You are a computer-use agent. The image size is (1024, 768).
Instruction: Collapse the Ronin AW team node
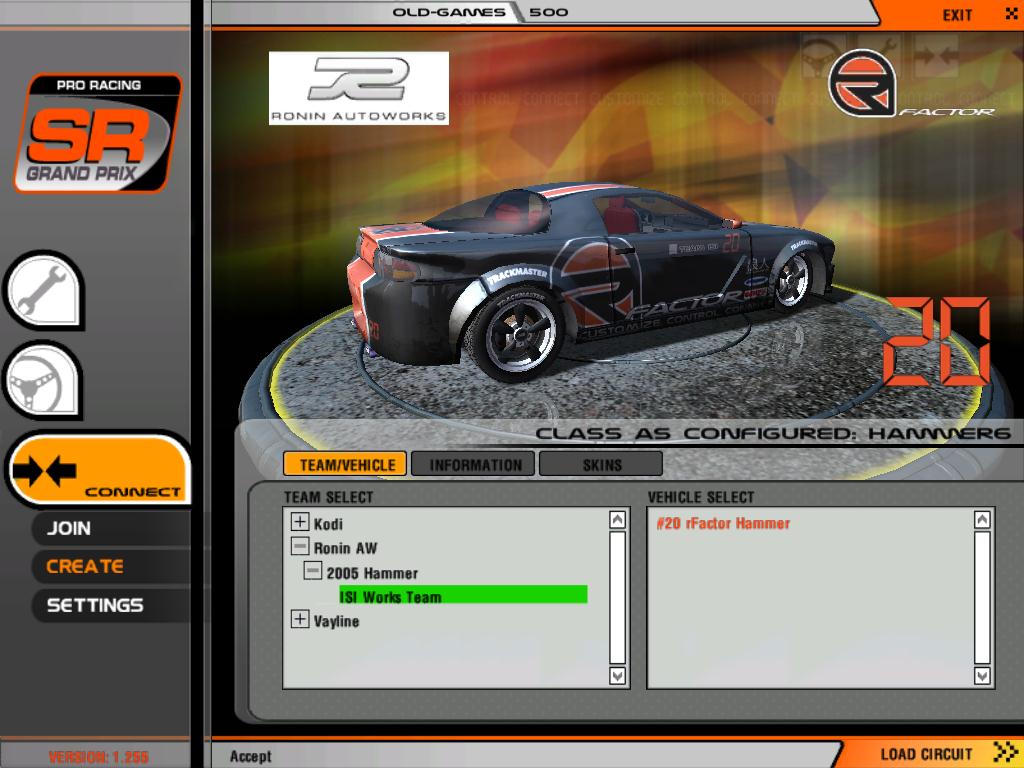(300, 546)
